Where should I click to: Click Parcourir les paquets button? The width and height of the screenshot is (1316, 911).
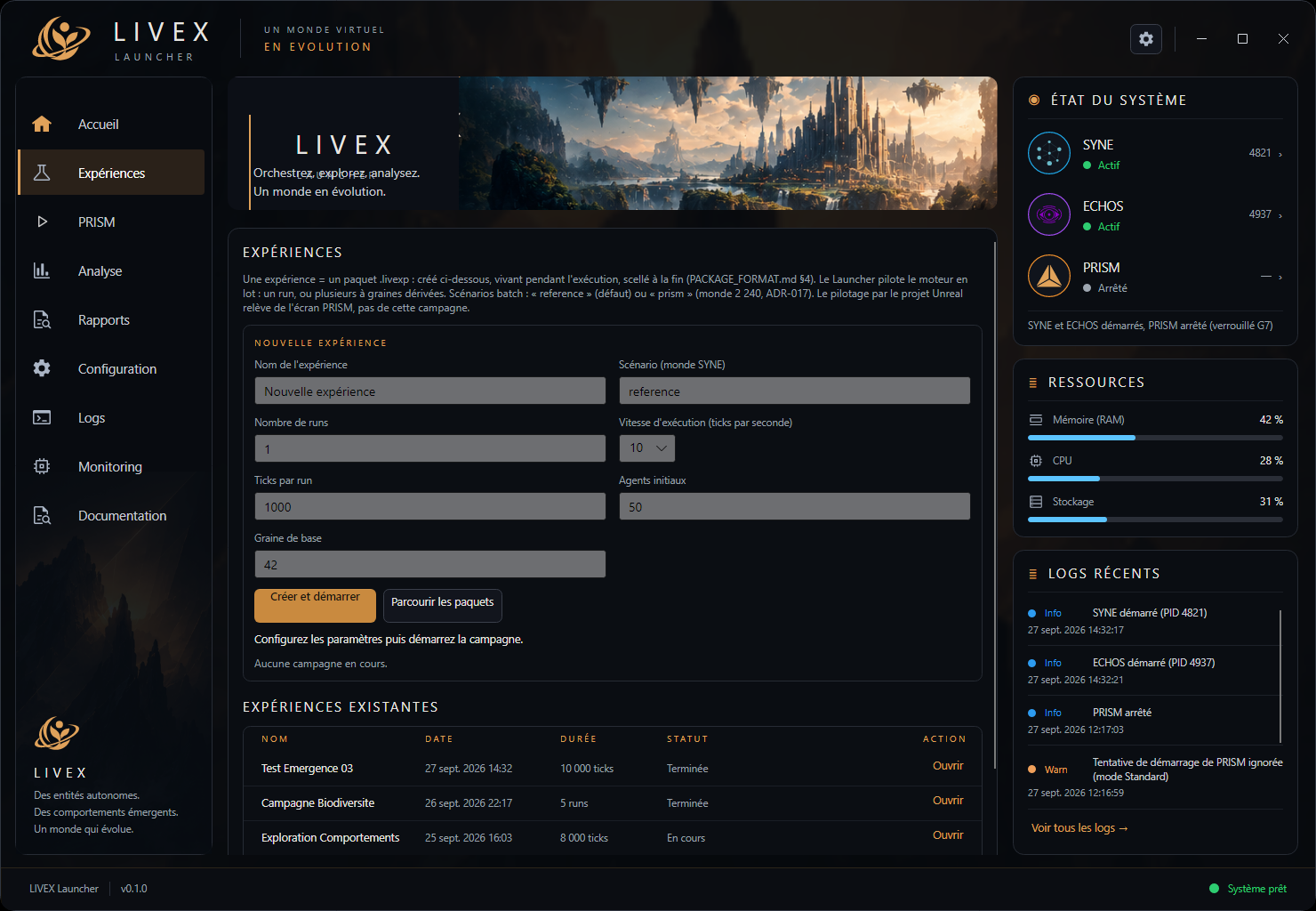443,606
